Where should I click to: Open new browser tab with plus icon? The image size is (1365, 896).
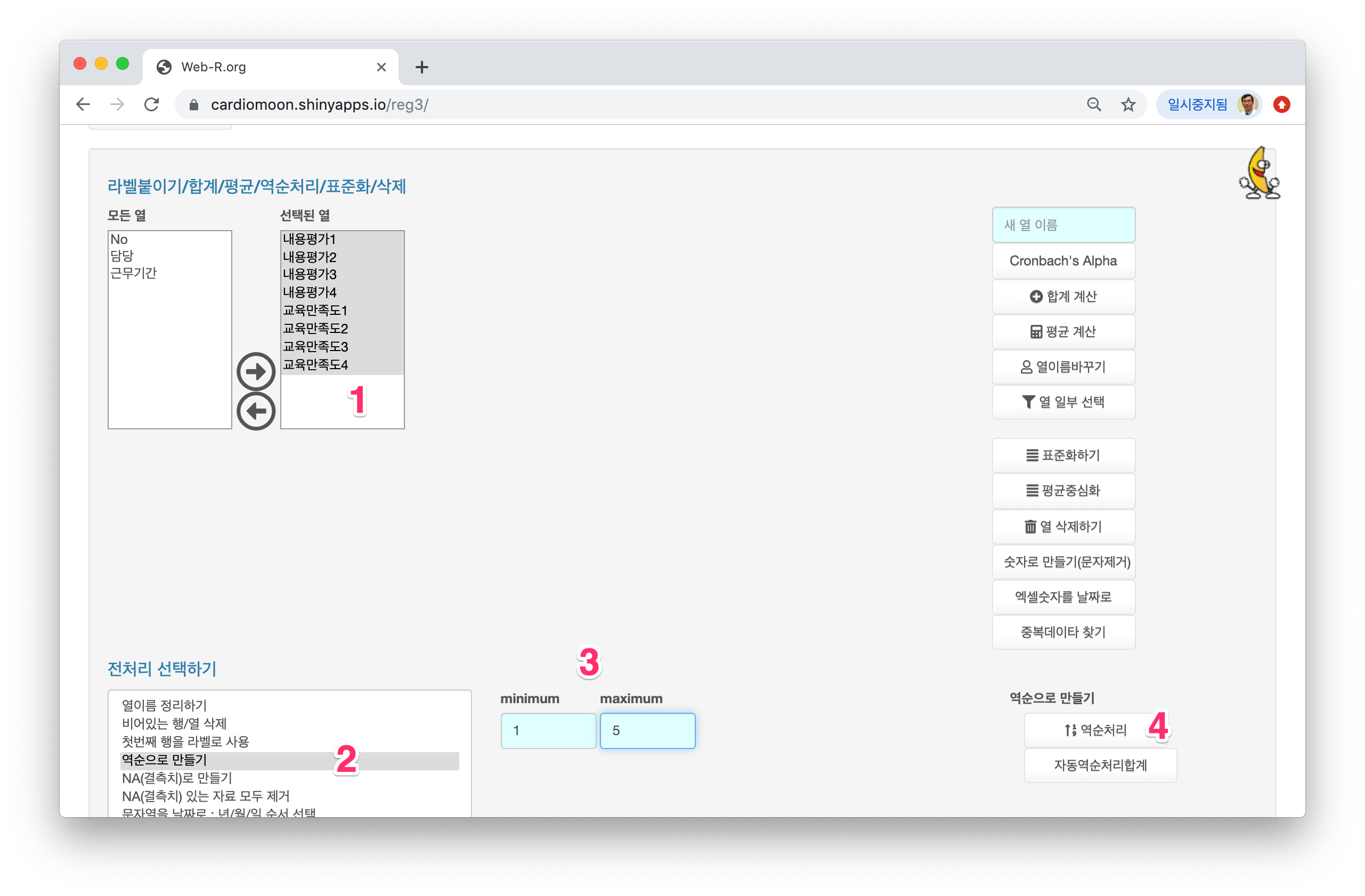pos(421,67)
